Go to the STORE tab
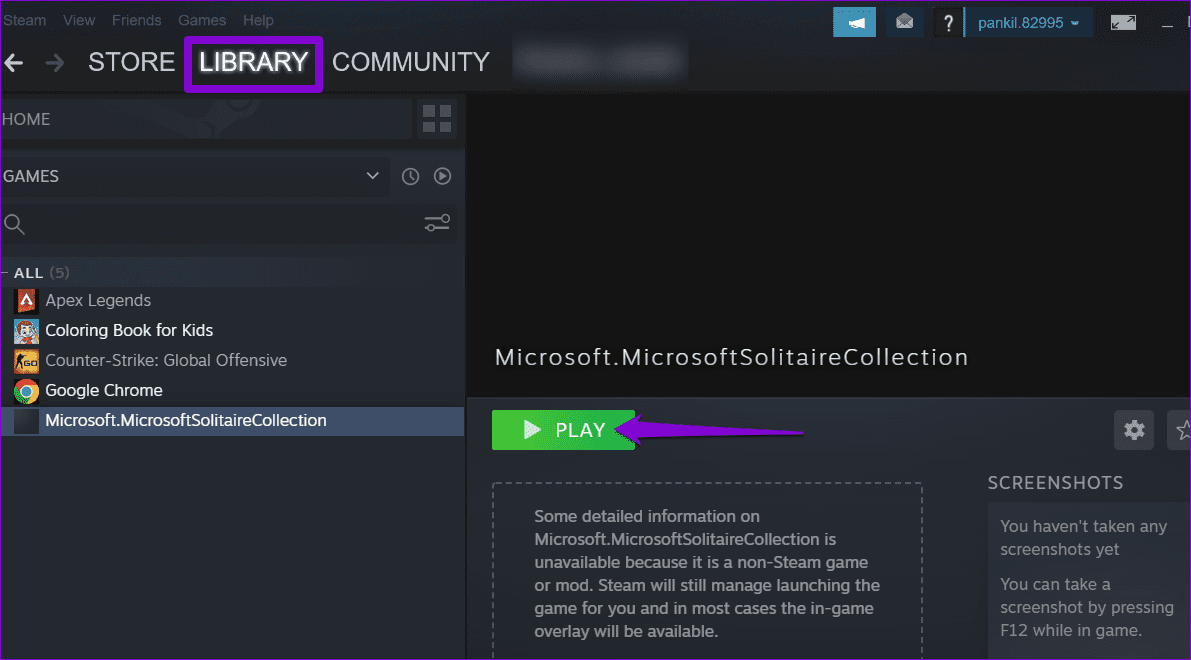This screenshot has height=660, width=1191. [x=131, y=62]
